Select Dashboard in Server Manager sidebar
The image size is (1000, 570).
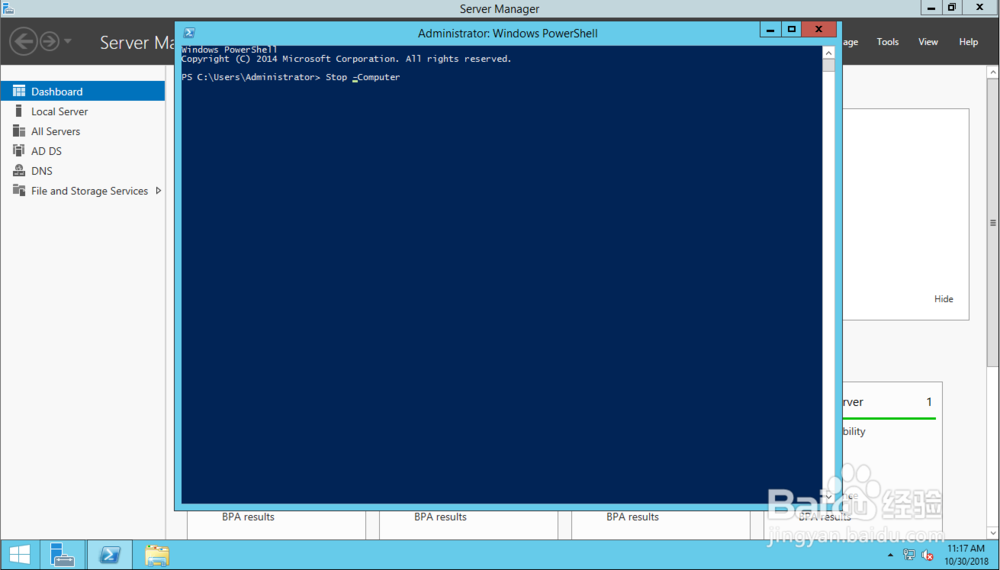(82, 91)
